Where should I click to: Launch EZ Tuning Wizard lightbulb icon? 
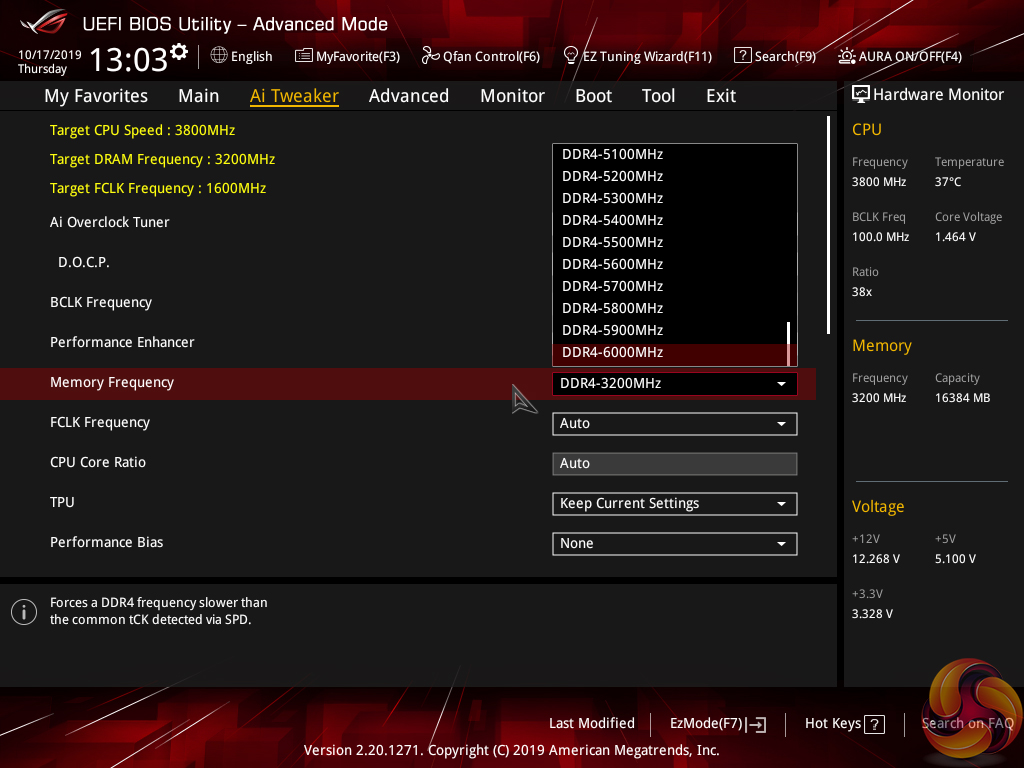[571, 55]
